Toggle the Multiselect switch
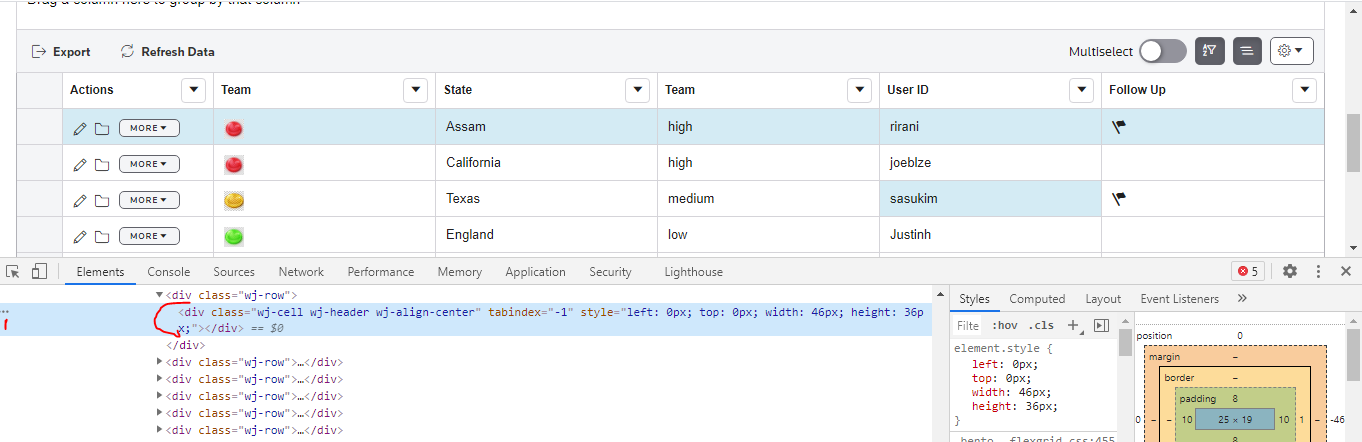1362x442 pixels. coord(1162,51)
